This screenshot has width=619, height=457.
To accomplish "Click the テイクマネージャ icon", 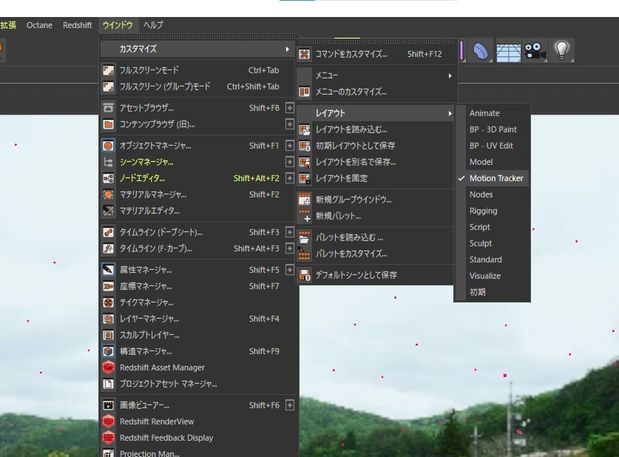I will tap(108, 303).
